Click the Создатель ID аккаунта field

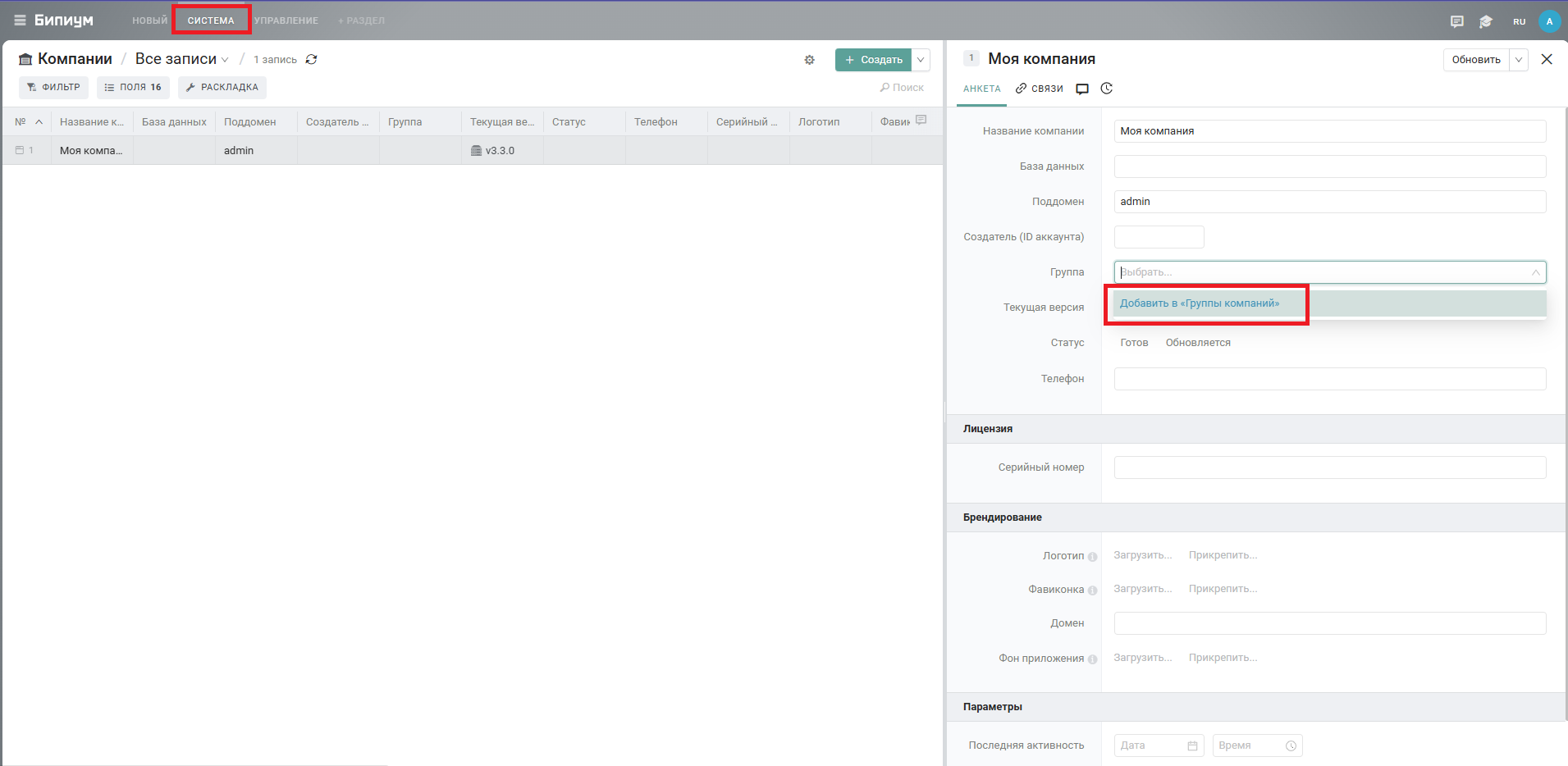pos(1159,237)
